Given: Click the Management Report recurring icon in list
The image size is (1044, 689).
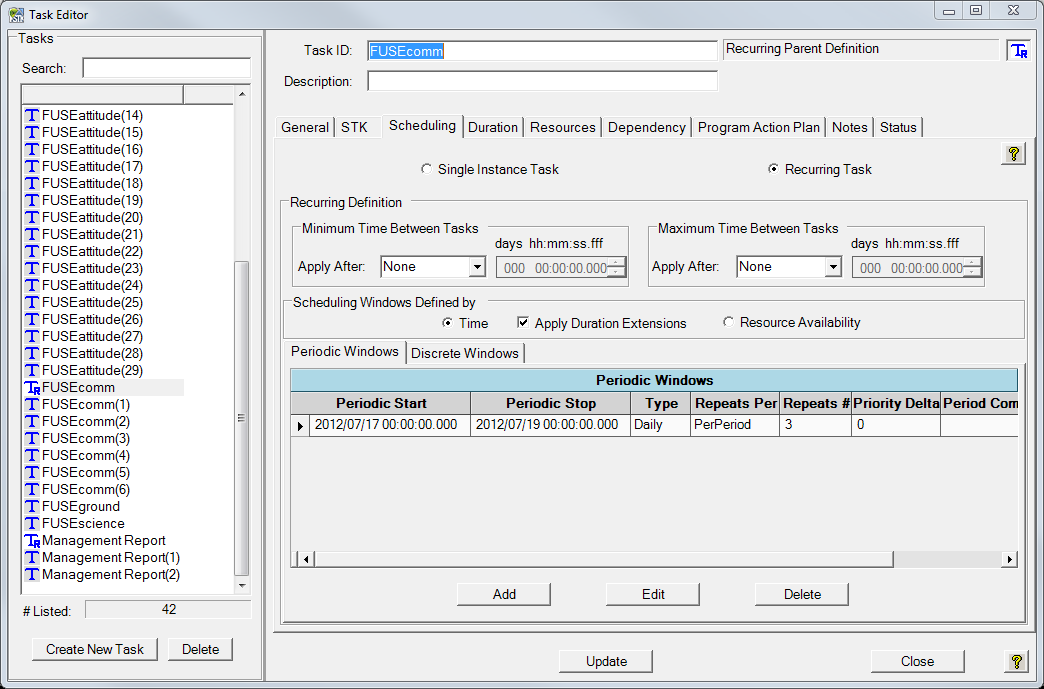Looking at the screenshot, I should [32, 541].
